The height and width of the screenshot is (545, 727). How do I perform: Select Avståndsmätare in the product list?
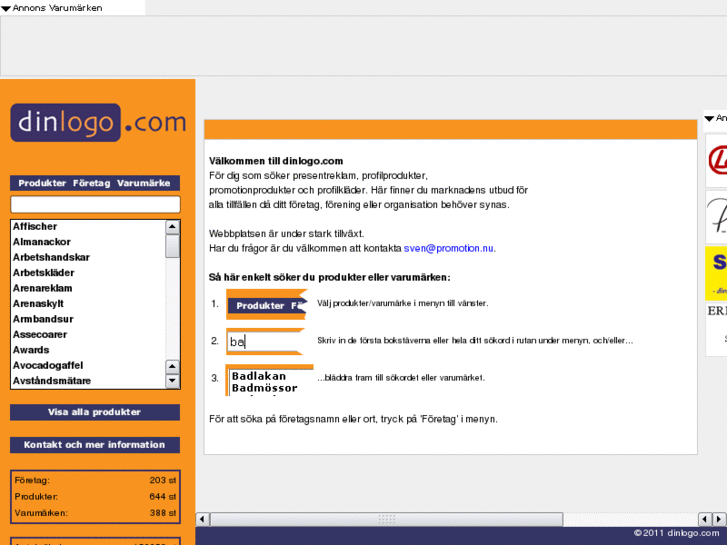[52, 381]
